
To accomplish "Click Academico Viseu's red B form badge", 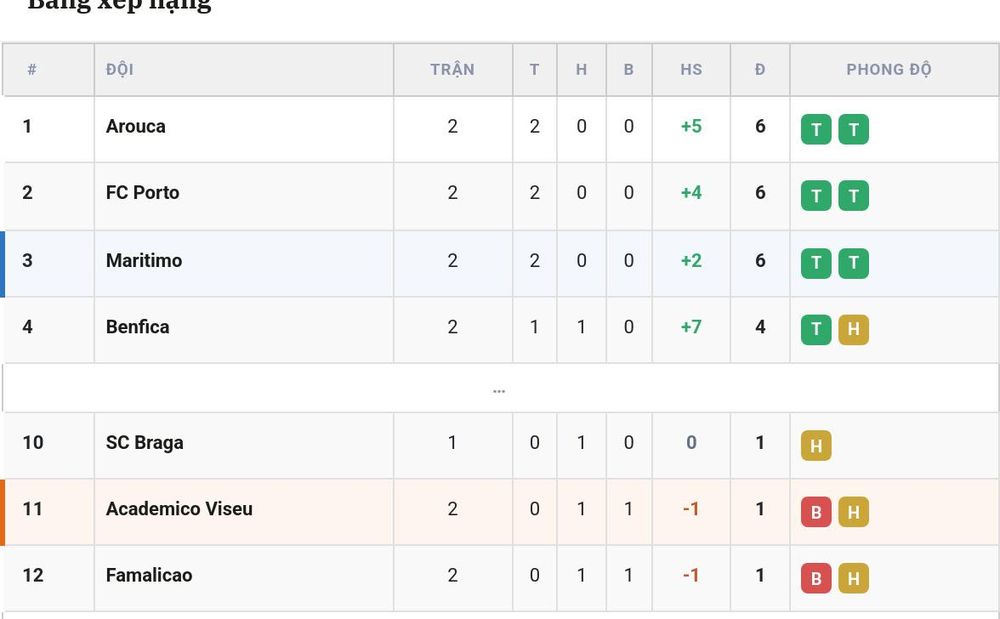I will (x=816, y=511).
